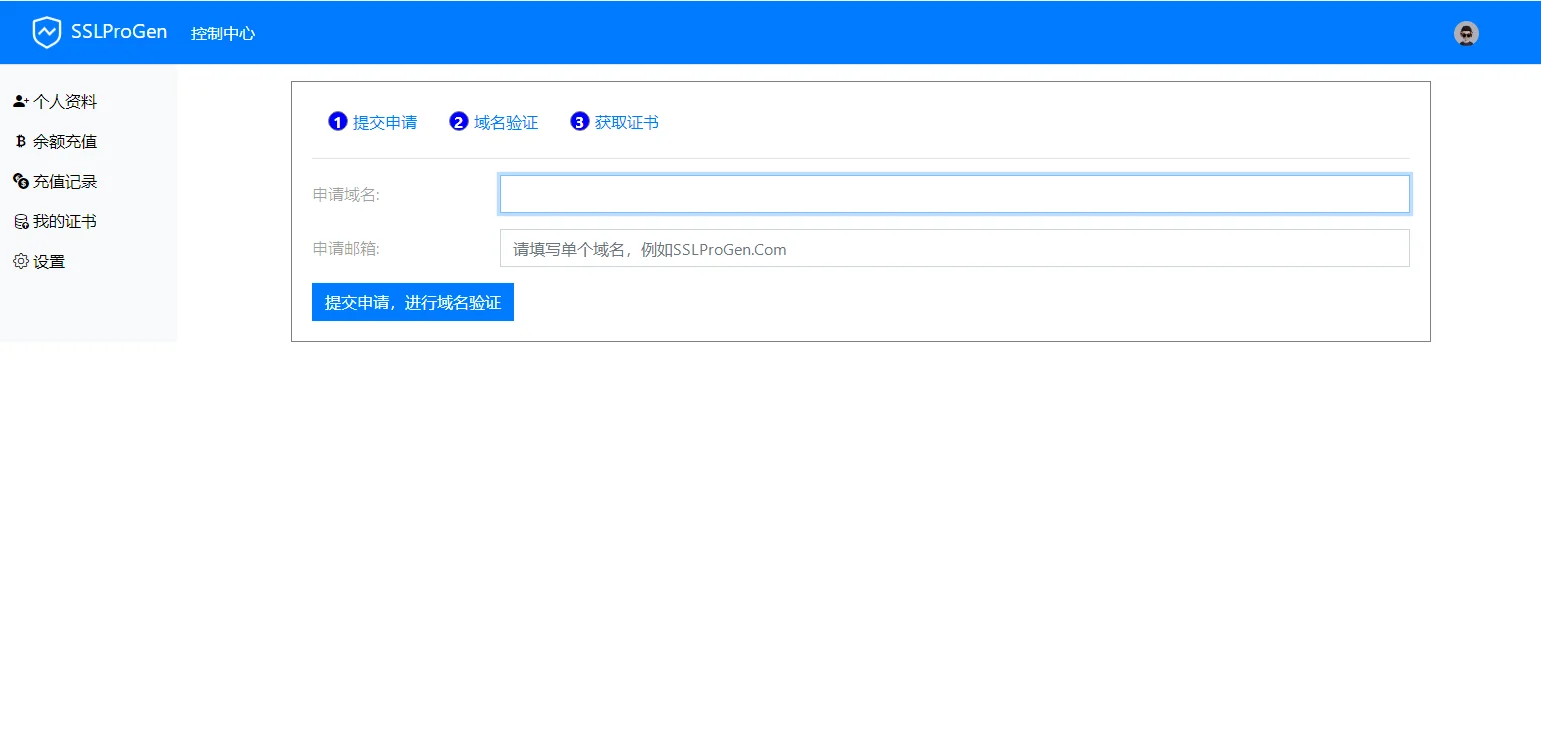The height and width of the screenshot is (743, 1541).
Task: Click the step 2 numbered badge
Action: pos(458,121)
